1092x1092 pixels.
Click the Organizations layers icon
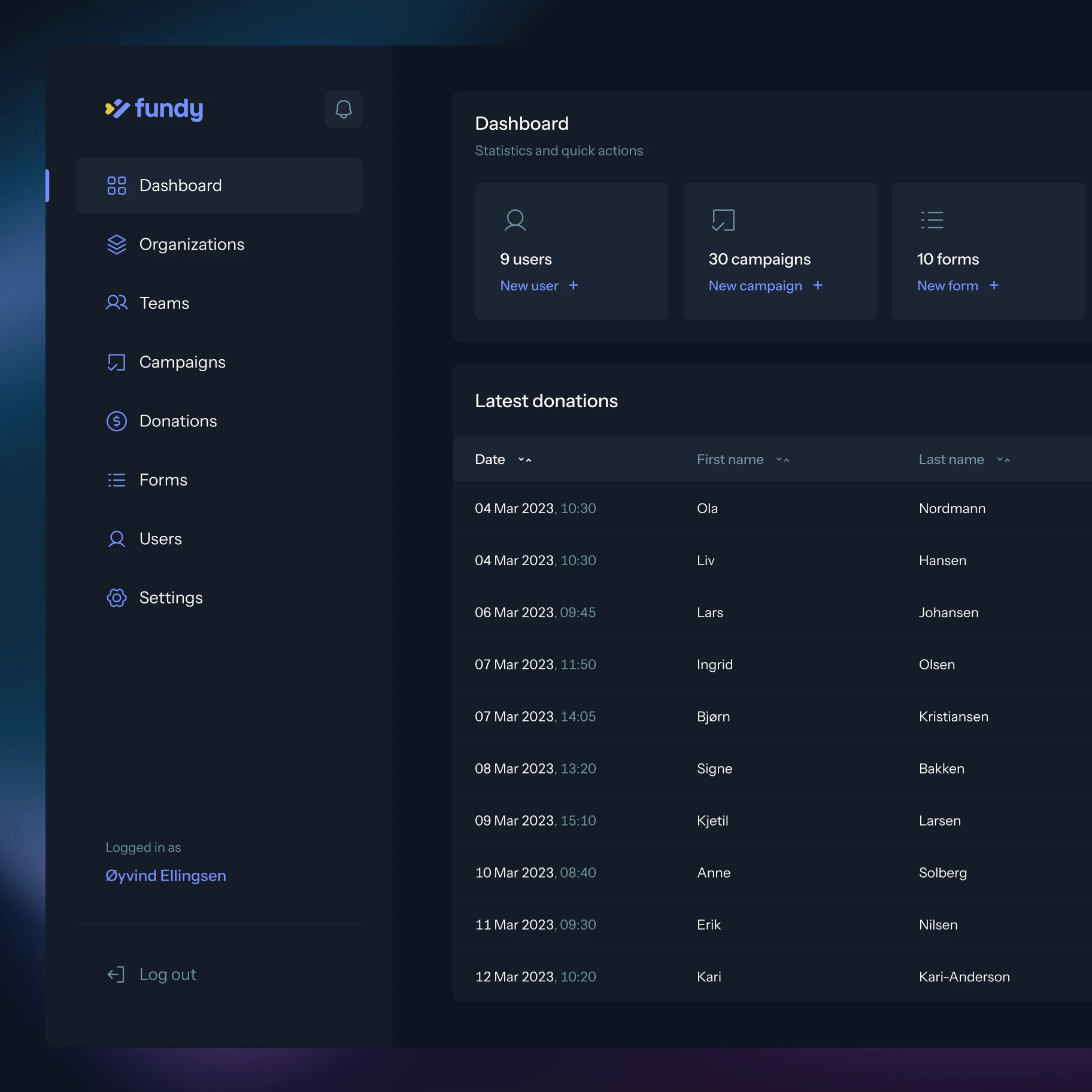point(117,244)
